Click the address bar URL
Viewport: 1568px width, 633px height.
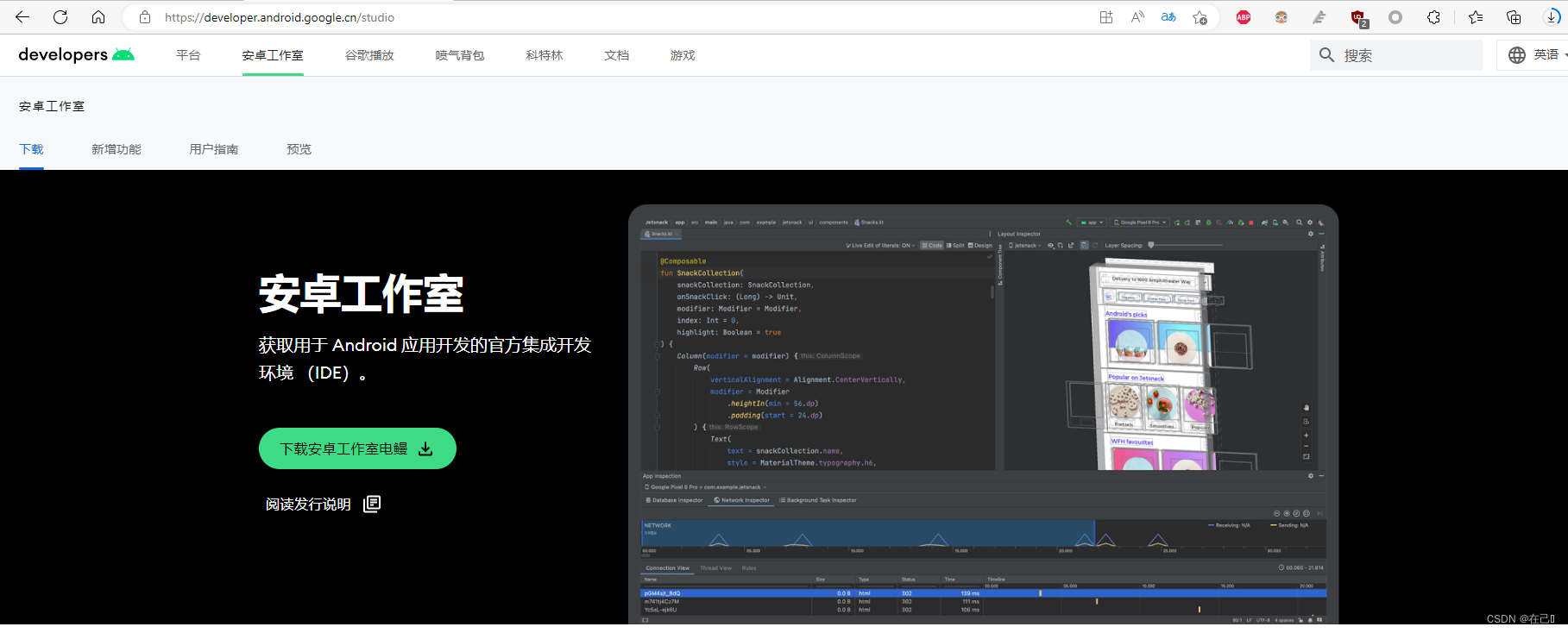click(280, 17)
